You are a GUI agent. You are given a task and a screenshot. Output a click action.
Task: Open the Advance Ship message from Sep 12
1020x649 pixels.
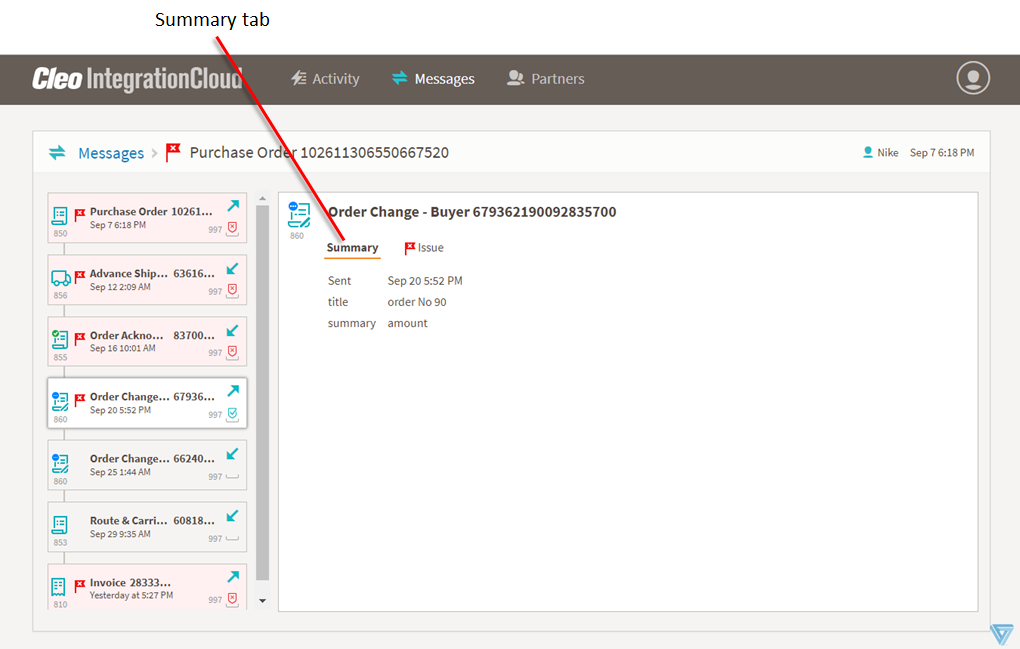147,279
